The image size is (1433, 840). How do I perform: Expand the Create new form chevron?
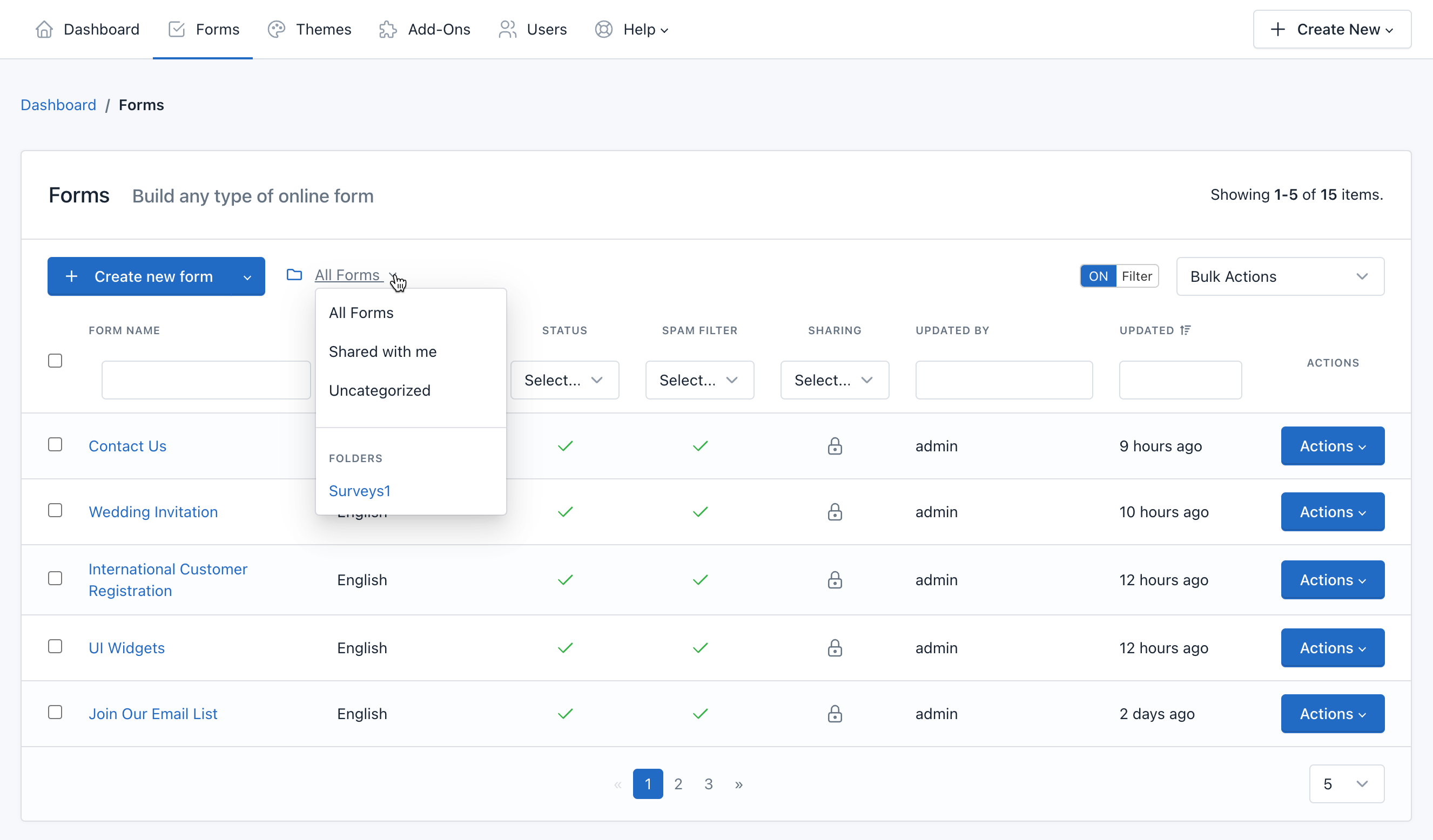pos(247,277)
